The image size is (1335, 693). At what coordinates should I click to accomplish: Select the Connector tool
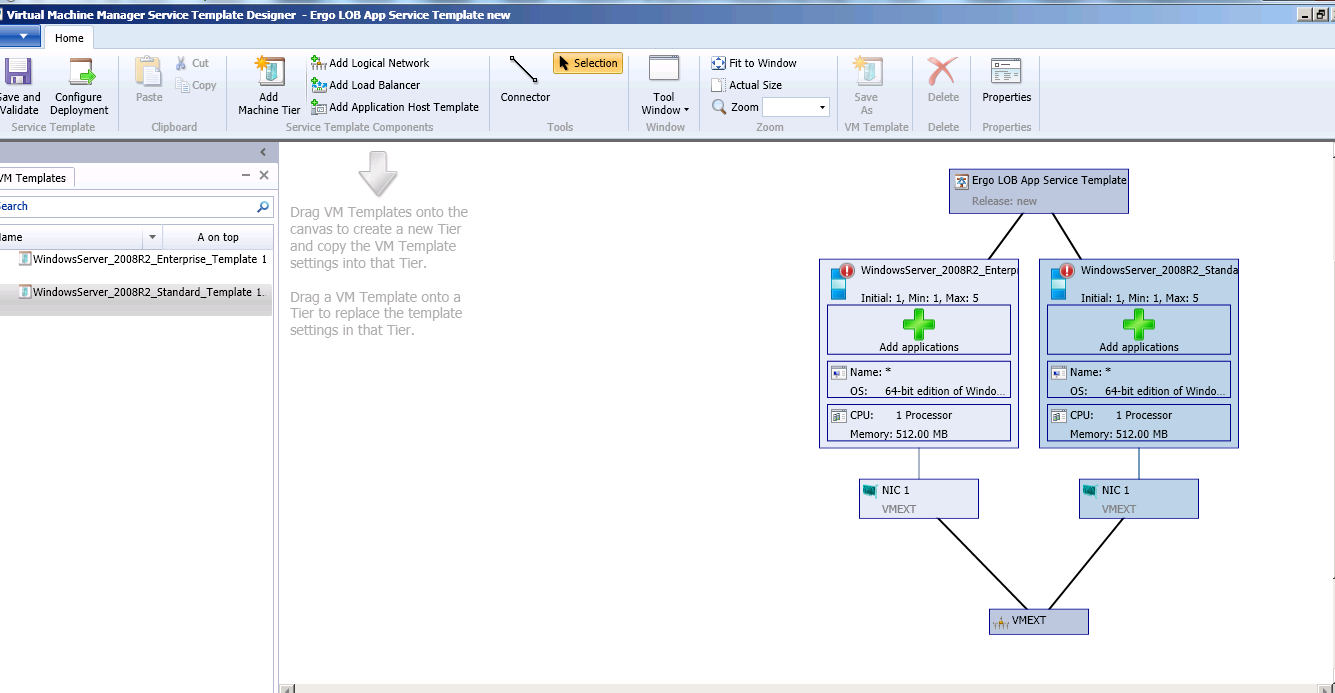(524, 85)
